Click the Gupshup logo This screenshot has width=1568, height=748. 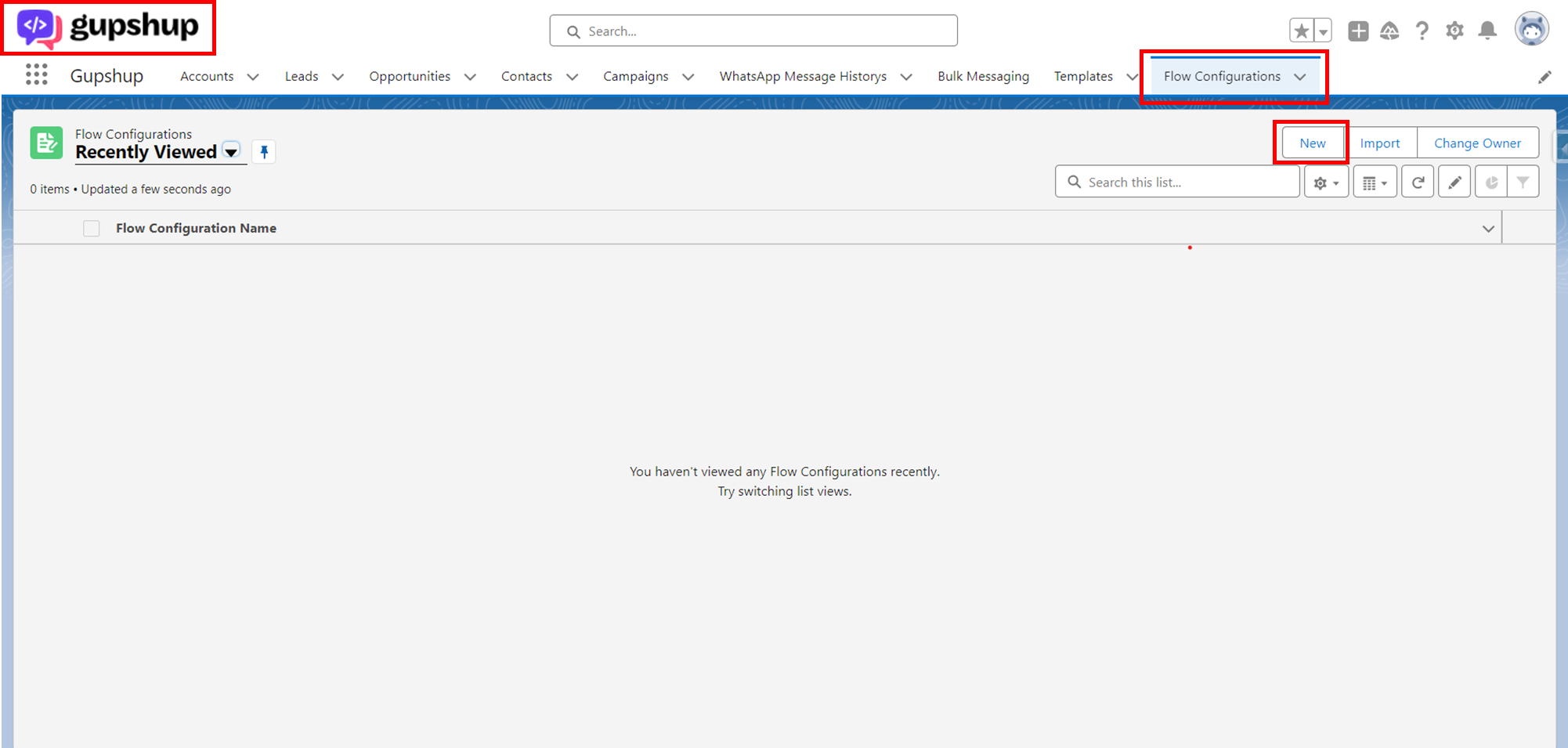pos(108,28)
